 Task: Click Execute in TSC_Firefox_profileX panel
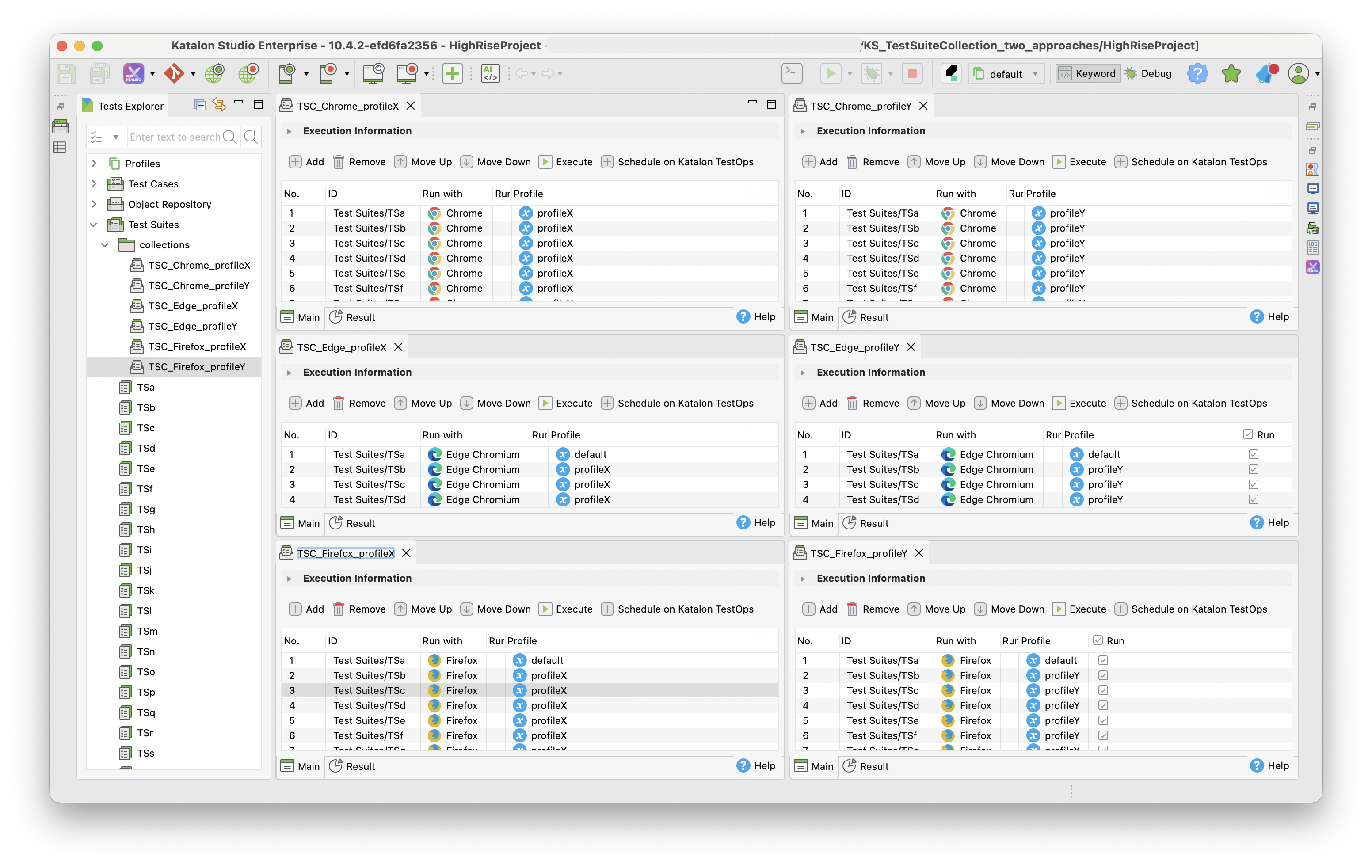coord(566,609)
